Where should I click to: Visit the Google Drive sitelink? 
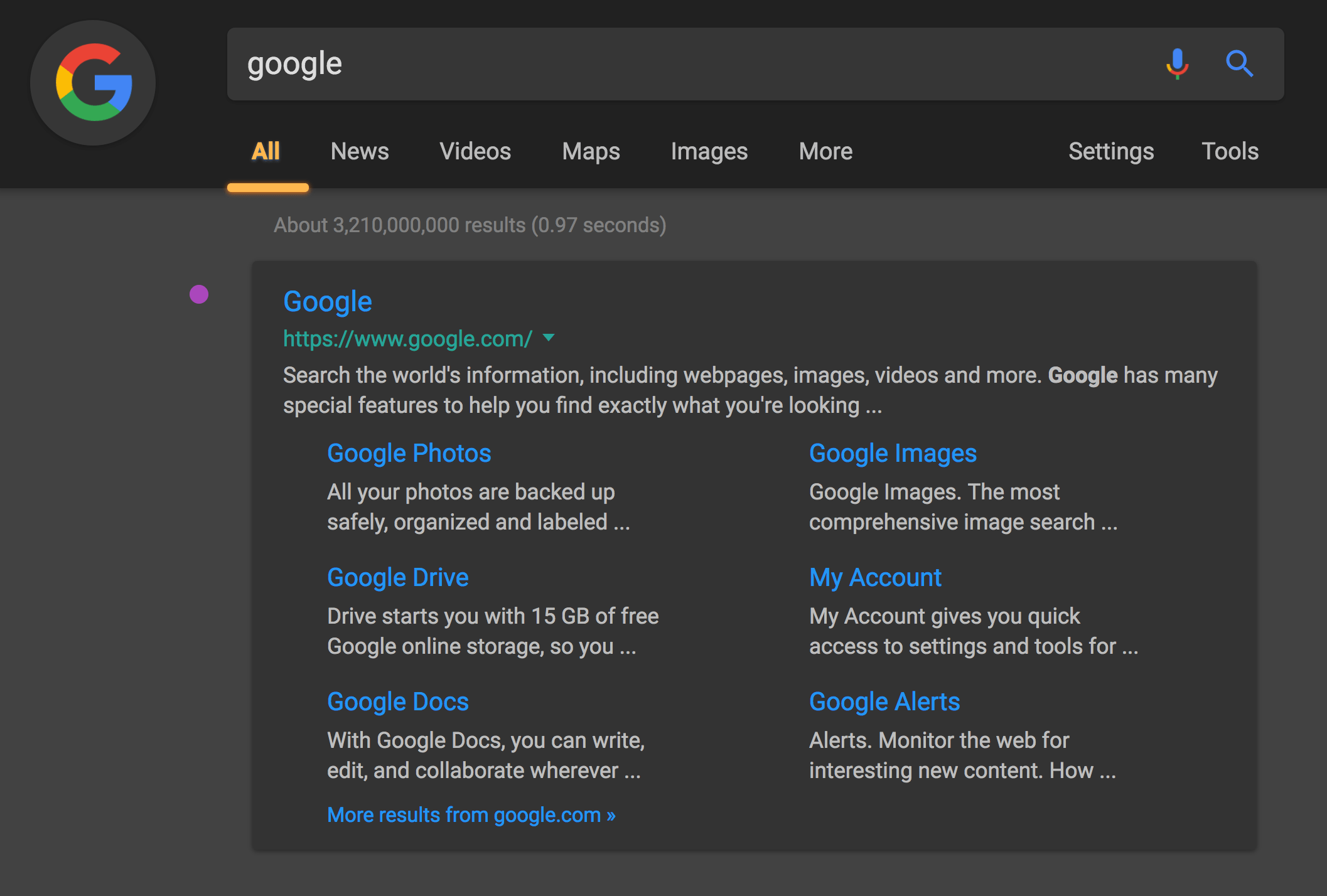(398, 578)
